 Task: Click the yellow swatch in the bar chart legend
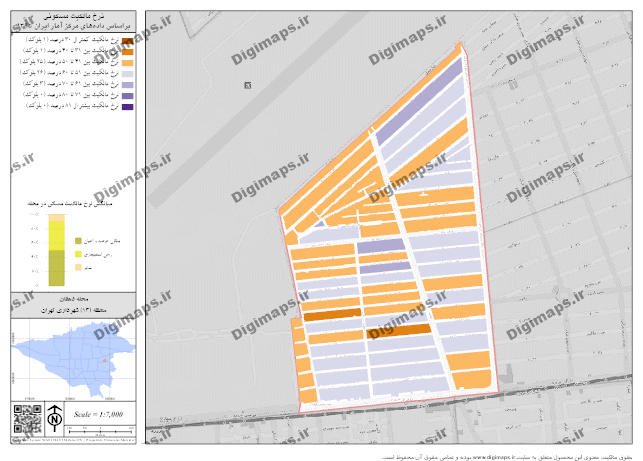pyautogui.click(x=78, y=254)
